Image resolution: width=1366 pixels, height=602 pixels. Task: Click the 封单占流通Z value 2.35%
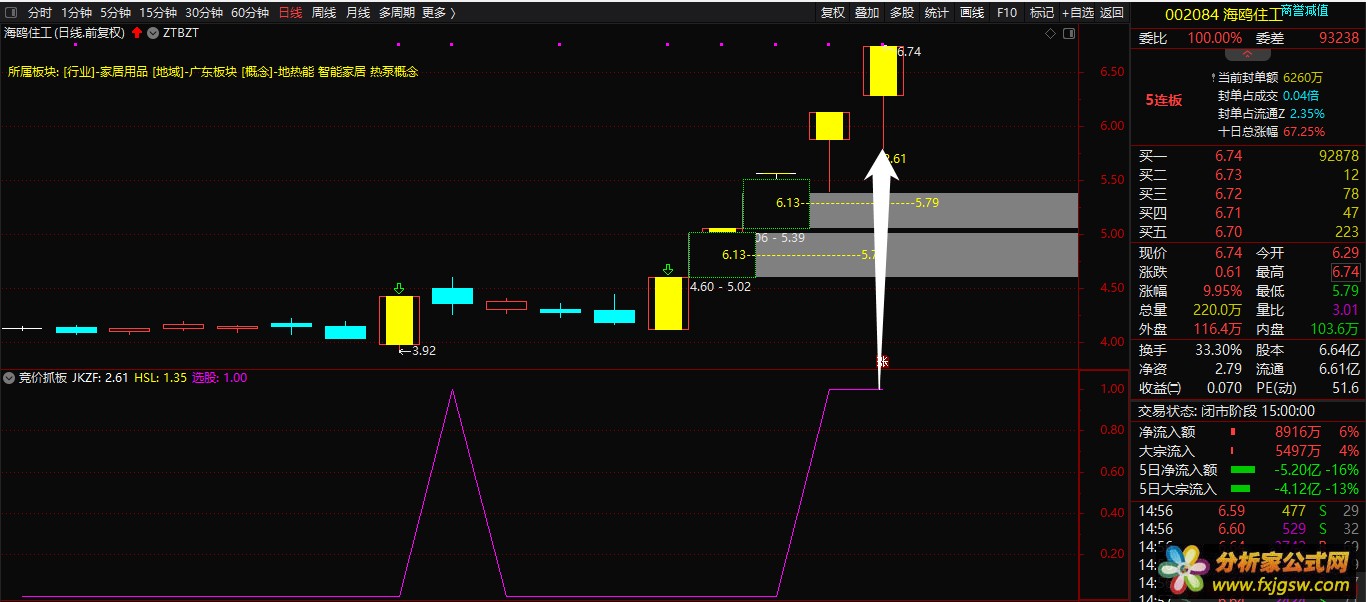point(1307,113)
